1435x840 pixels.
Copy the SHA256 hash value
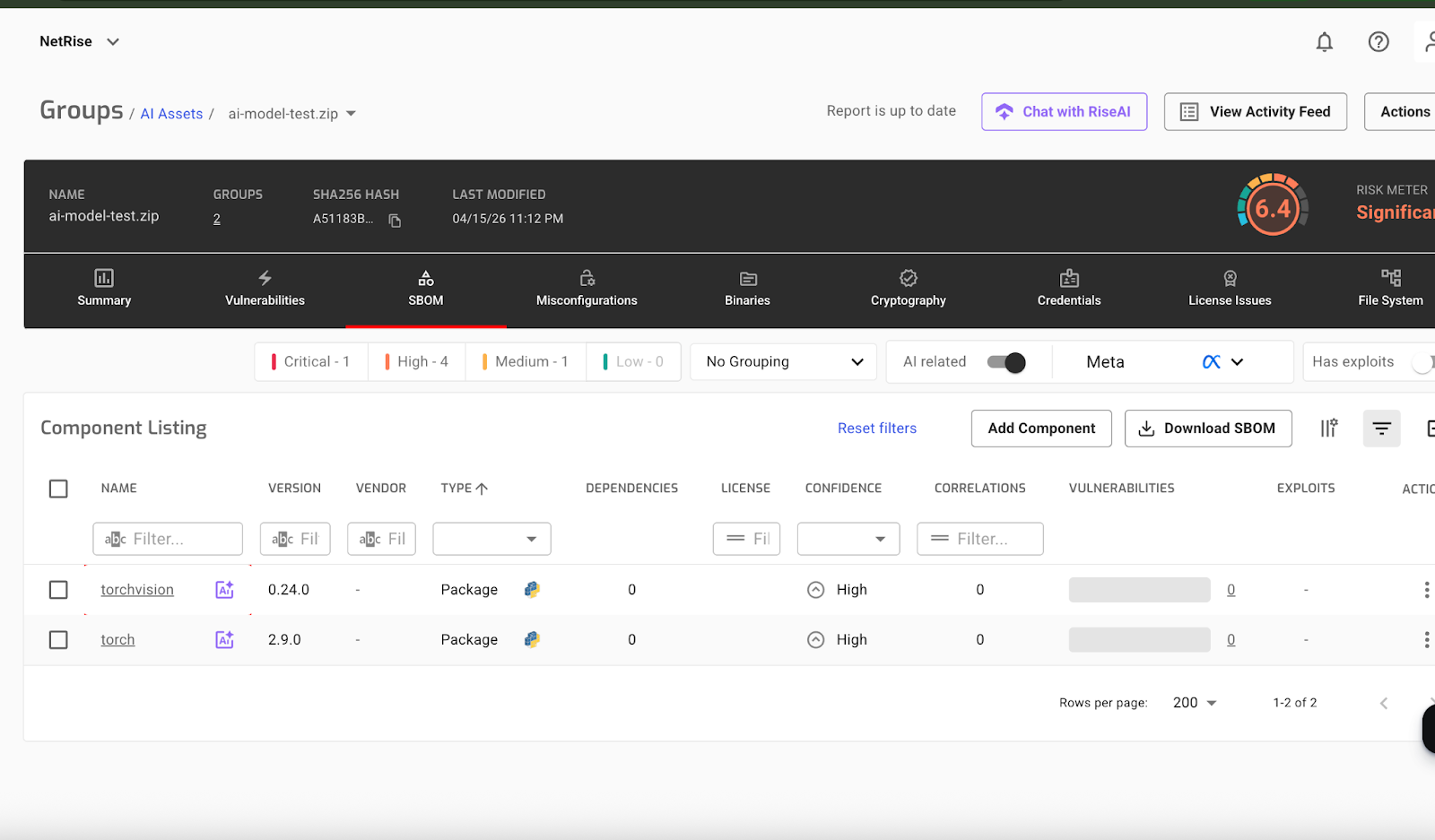click(x=395, y=221)
